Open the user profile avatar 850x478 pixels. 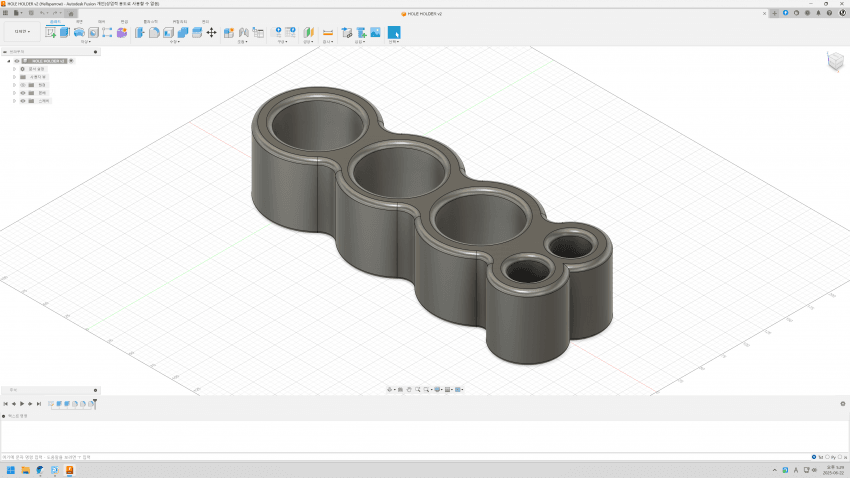(x=842, y=13)
